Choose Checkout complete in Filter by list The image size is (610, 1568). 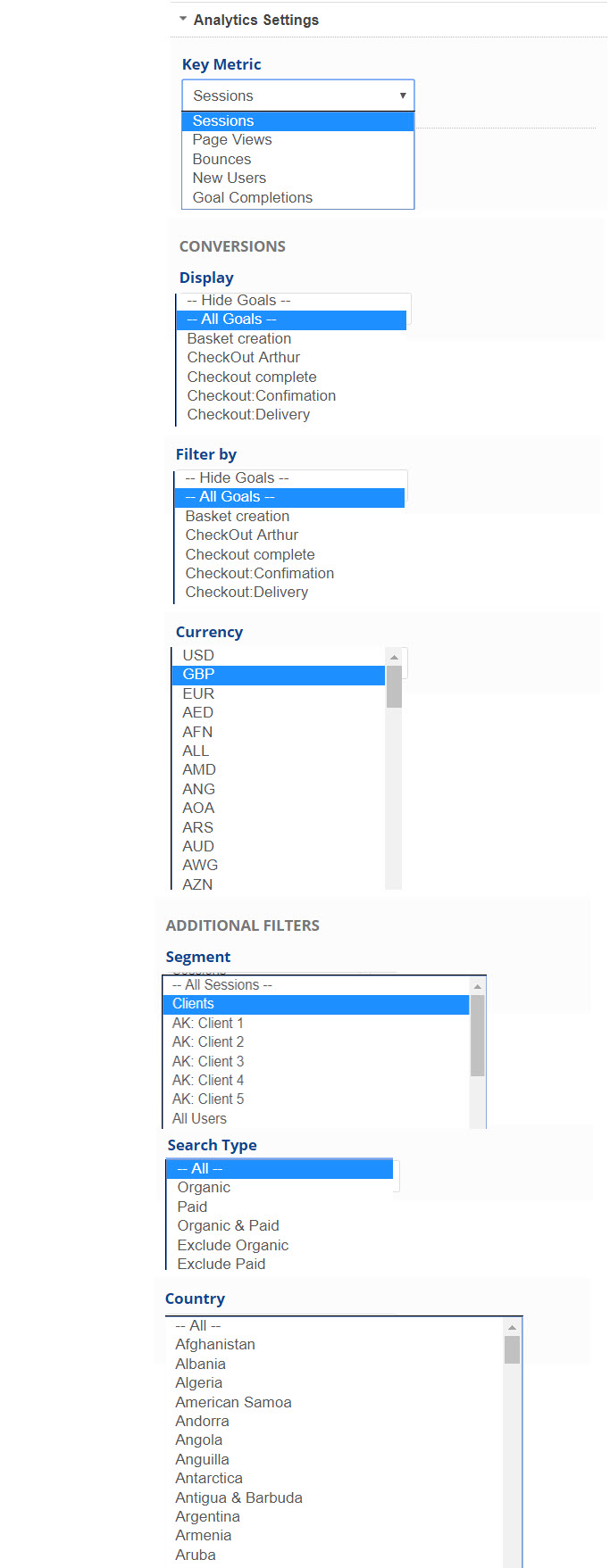point(250,555)
